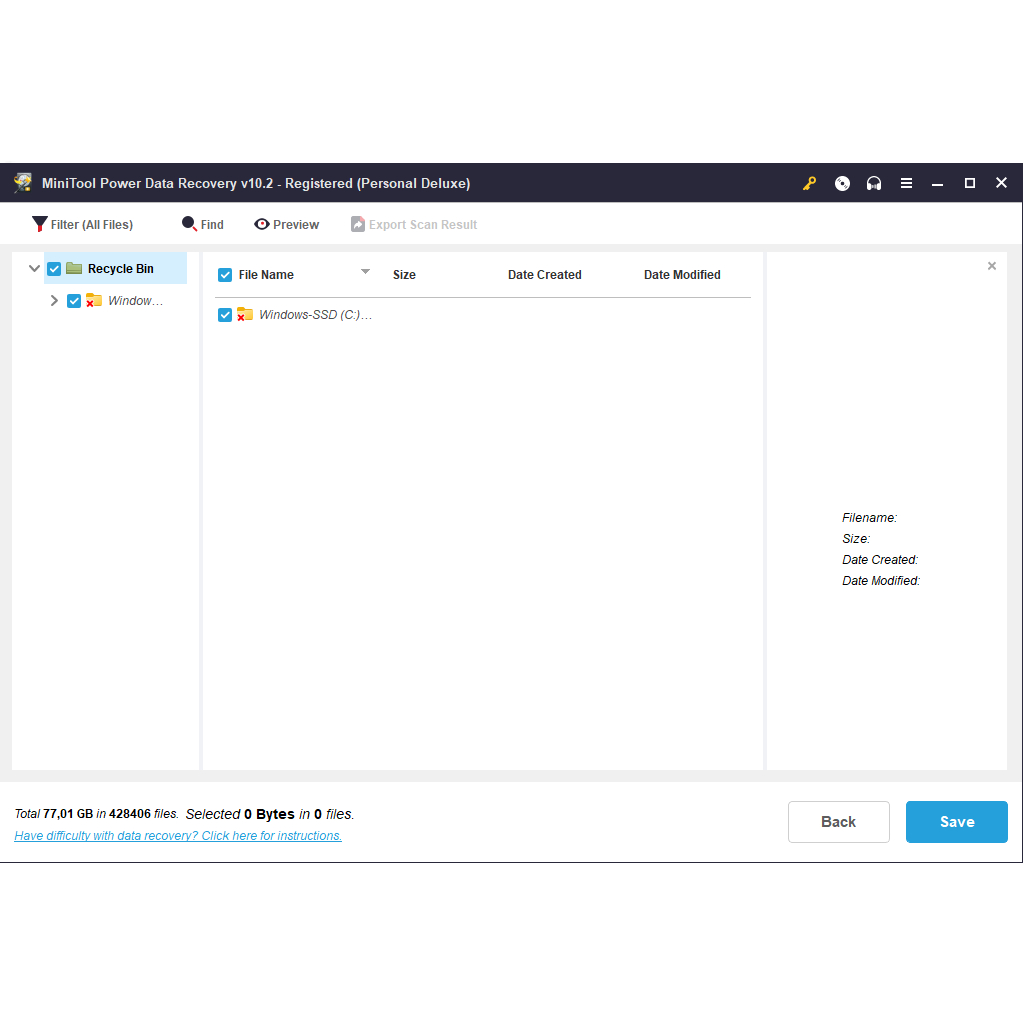Viewport: 1023px width, 1023px height.
Task: Click the Filename: label in preview panel
Action: click(870, 517)
